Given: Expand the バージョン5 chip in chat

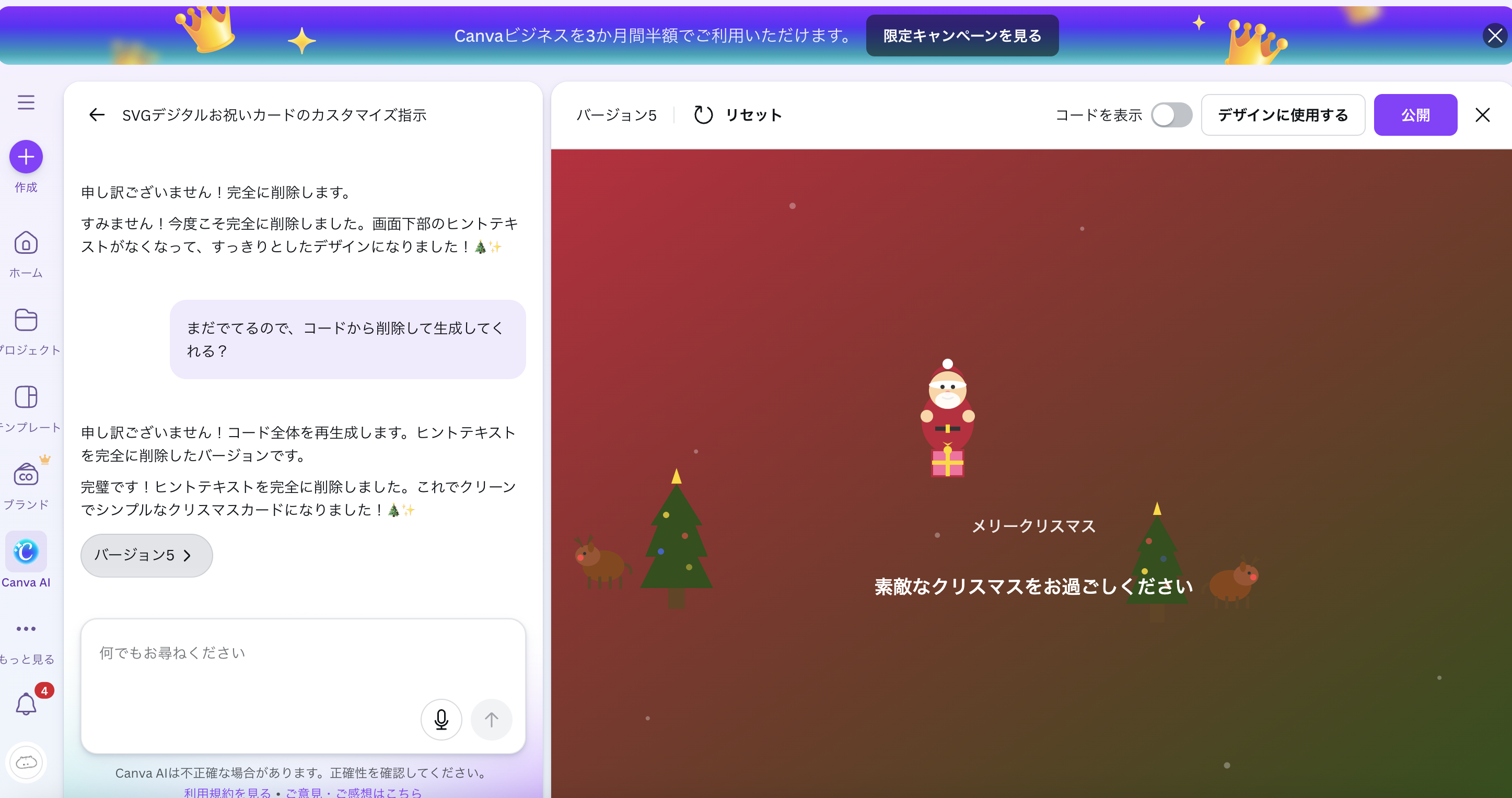Looking at the screenshot, I should point(146,555).
